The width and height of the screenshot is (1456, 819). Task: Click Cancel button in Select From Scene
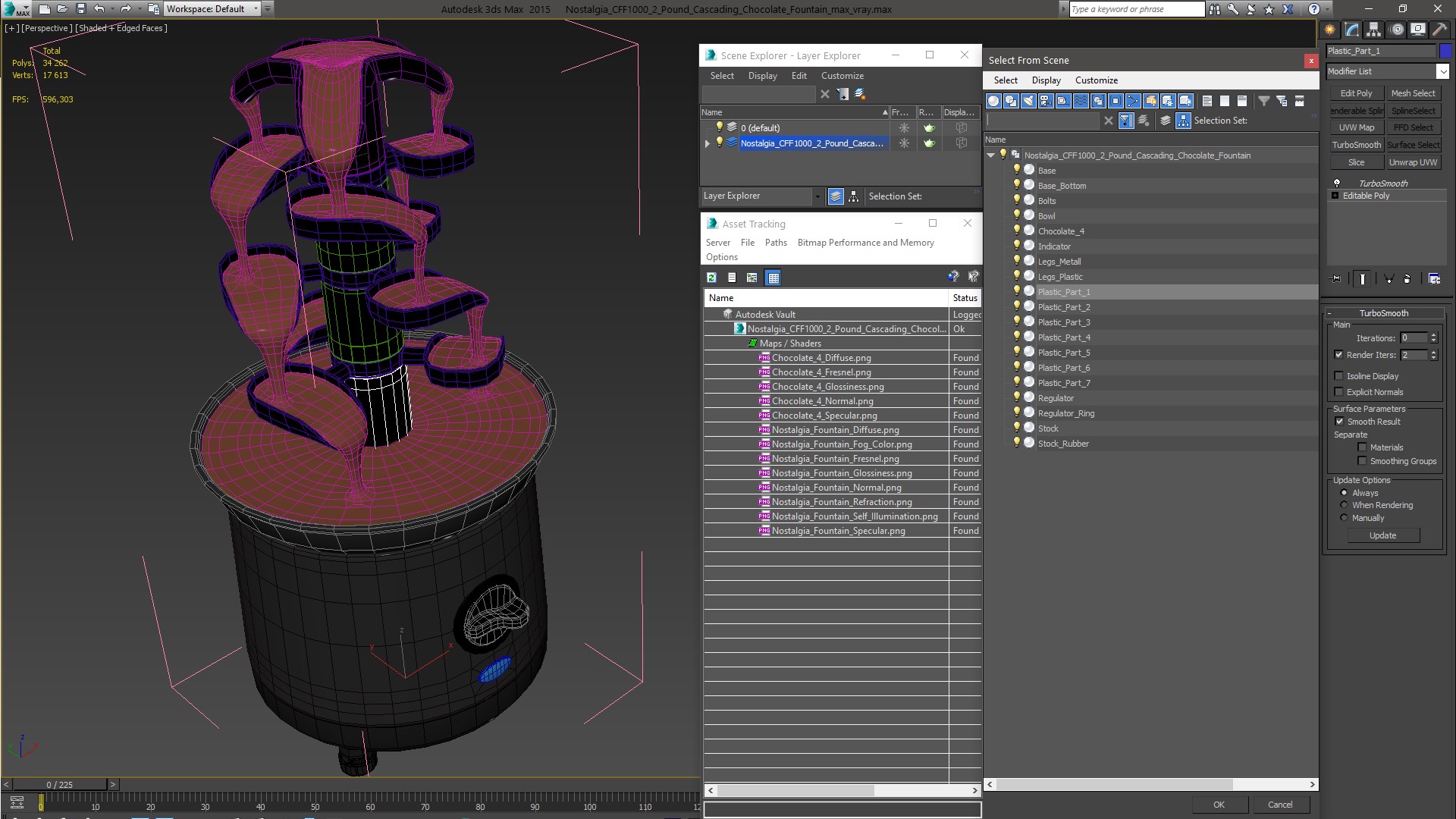1280,805
